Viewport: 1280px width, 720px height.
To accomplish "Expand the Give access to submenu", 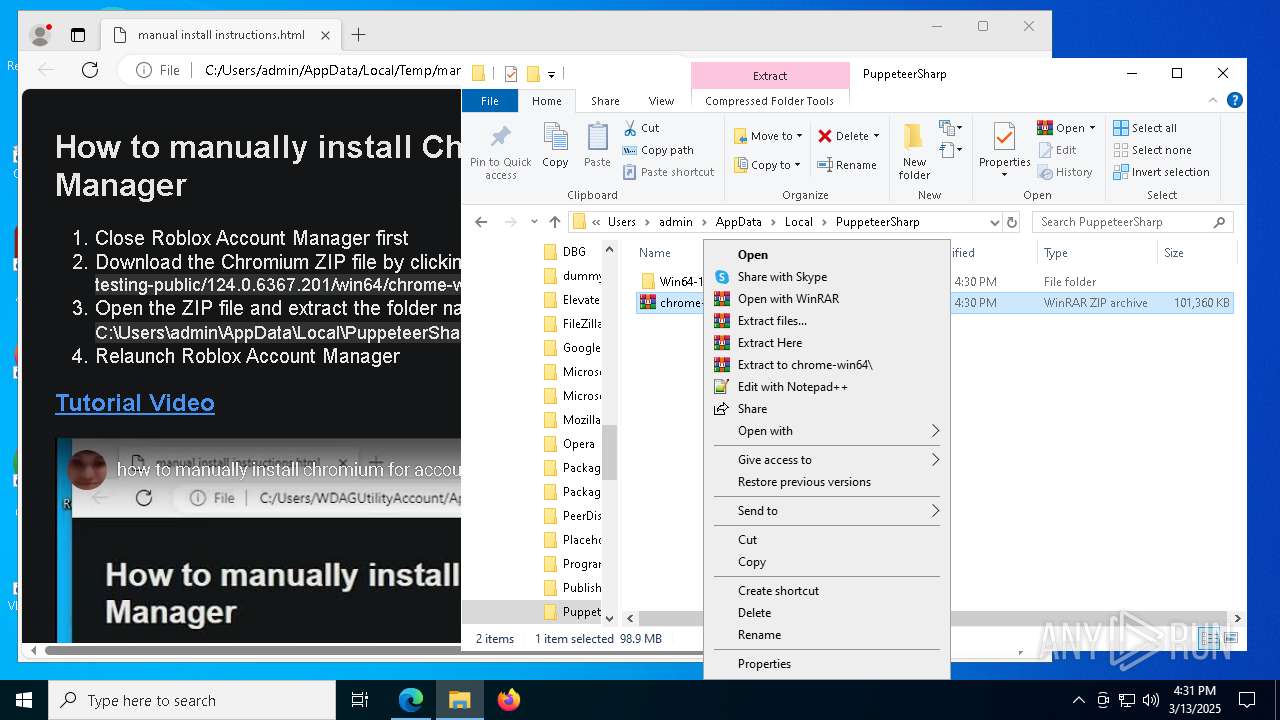I will [x=827, y=460].
